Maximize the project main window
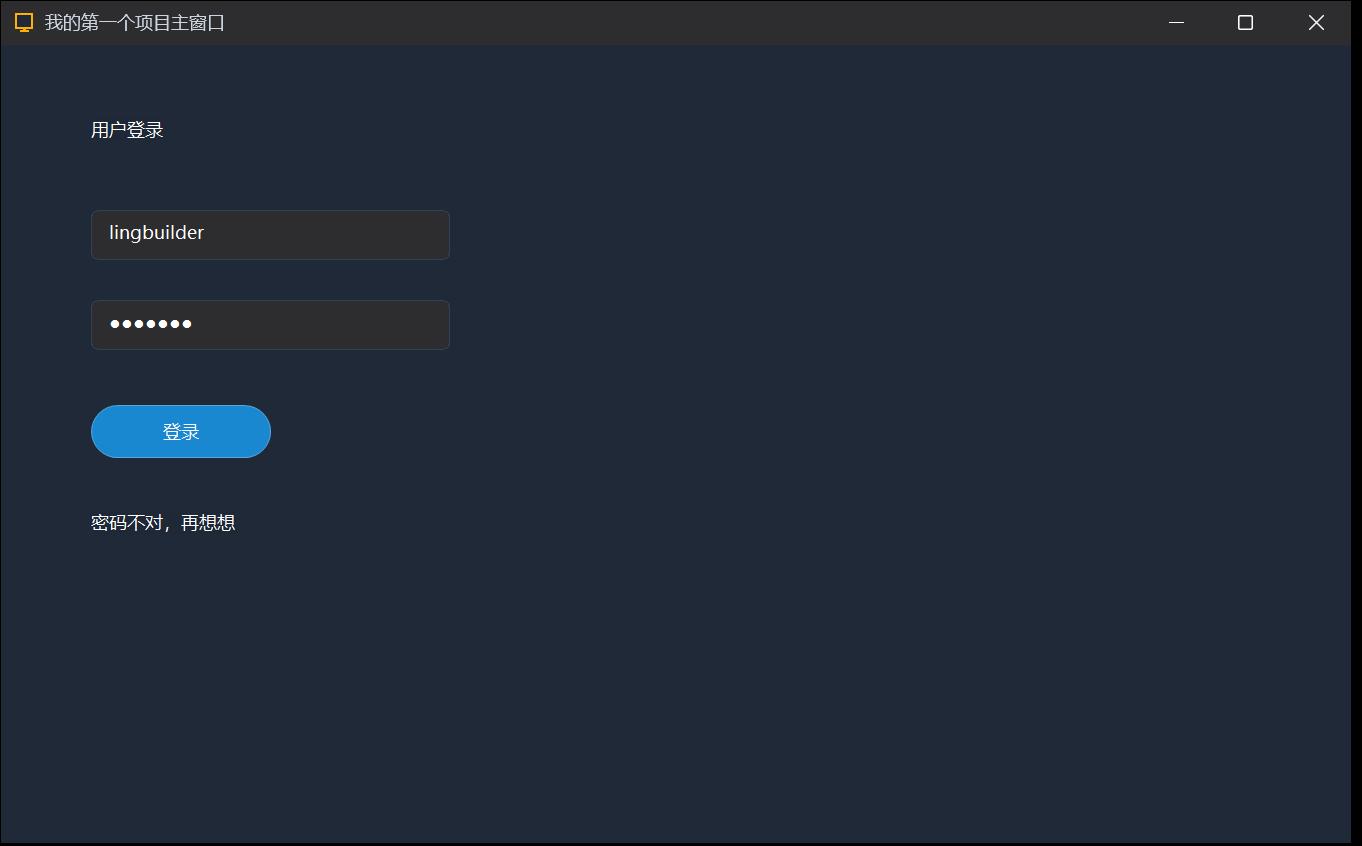This screenshot has width=1362, height=846. pos(1245,22)
